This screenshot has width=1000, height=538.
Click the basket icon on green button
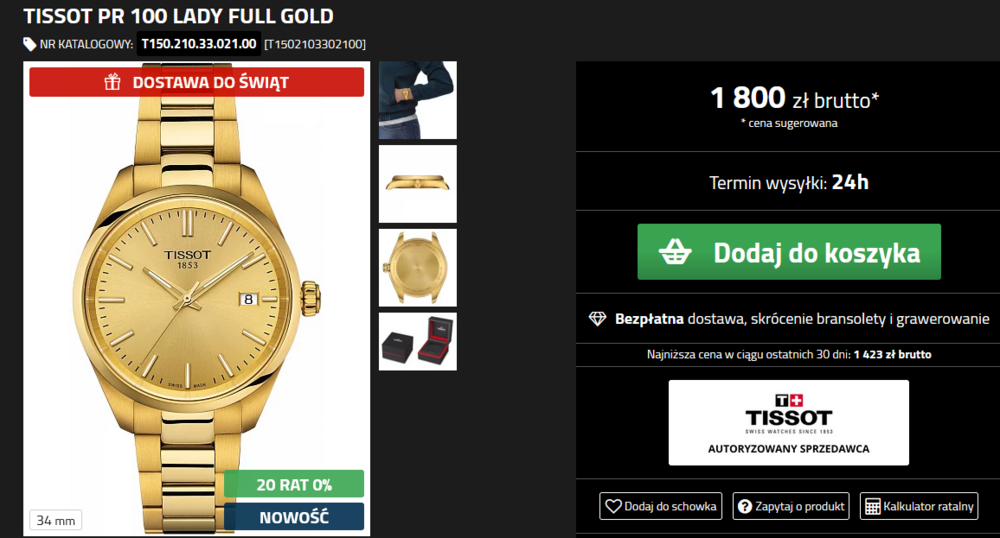(675, 252)
